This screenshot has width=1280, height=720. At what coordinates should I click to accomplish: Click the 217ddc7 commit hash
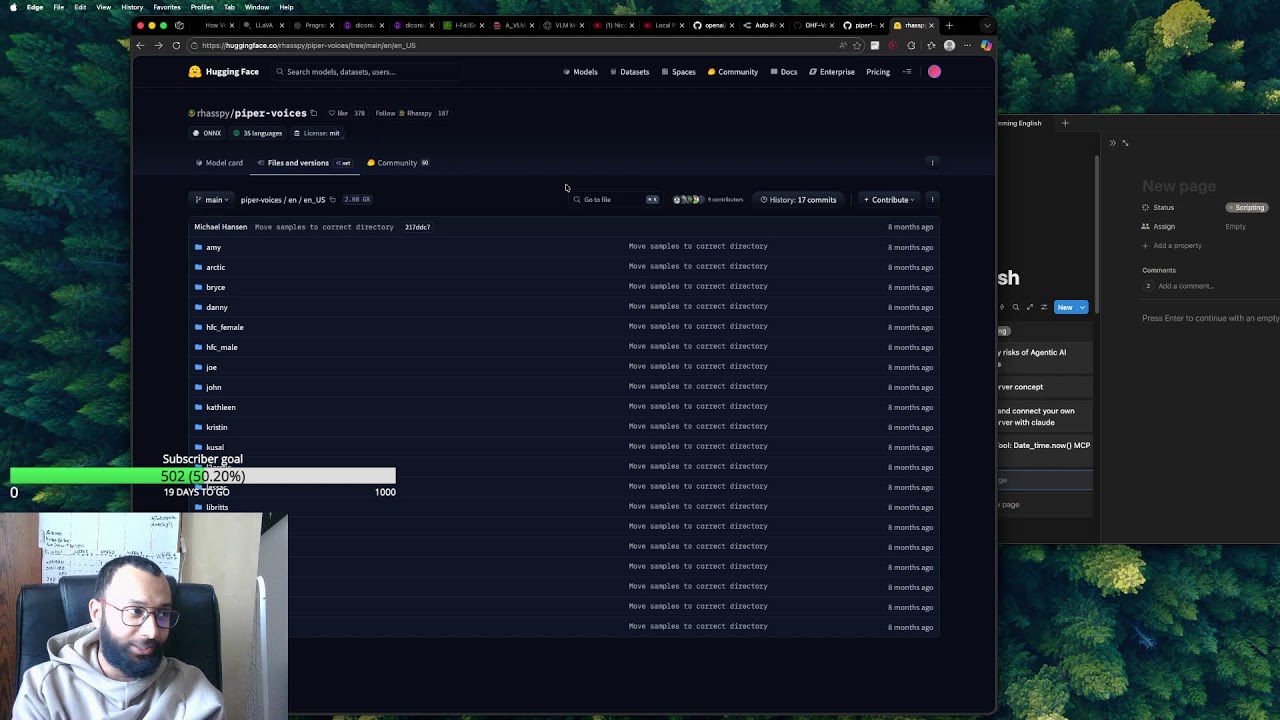(417, 227)
